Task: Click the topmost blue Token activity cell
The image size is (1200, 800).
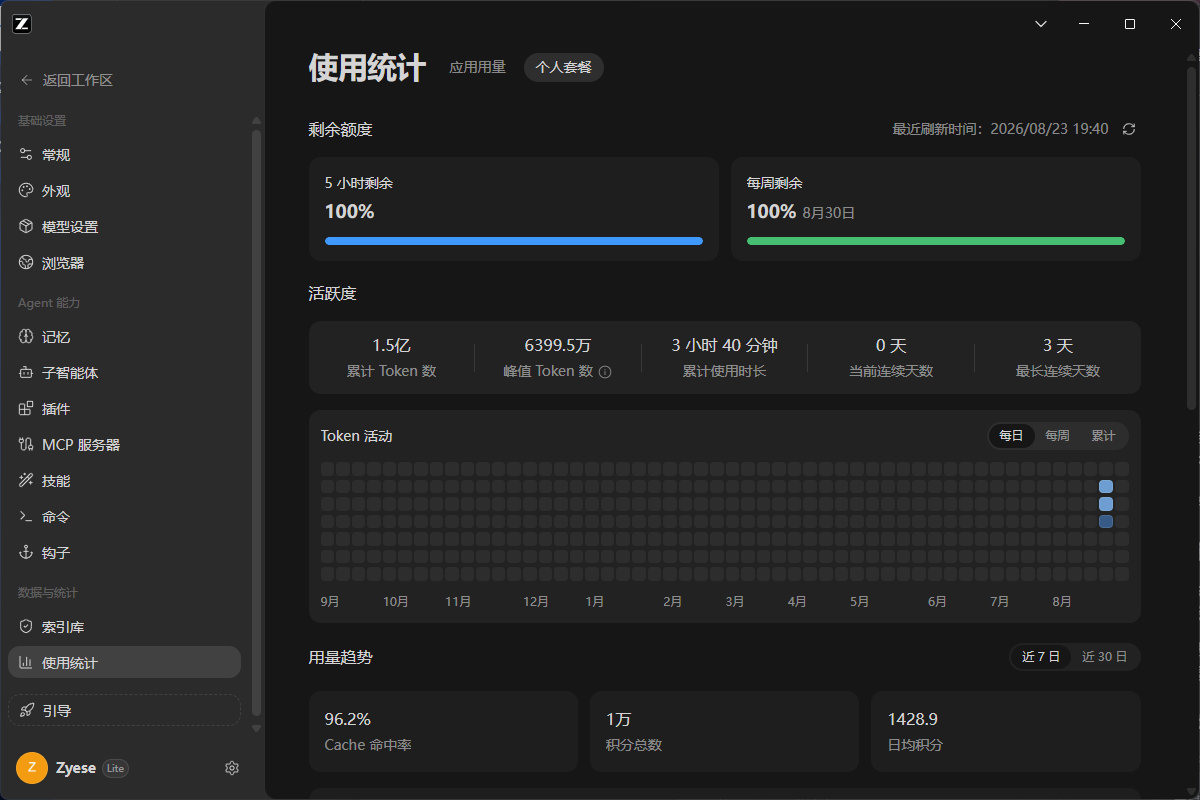Action: tap(1106, 486)
